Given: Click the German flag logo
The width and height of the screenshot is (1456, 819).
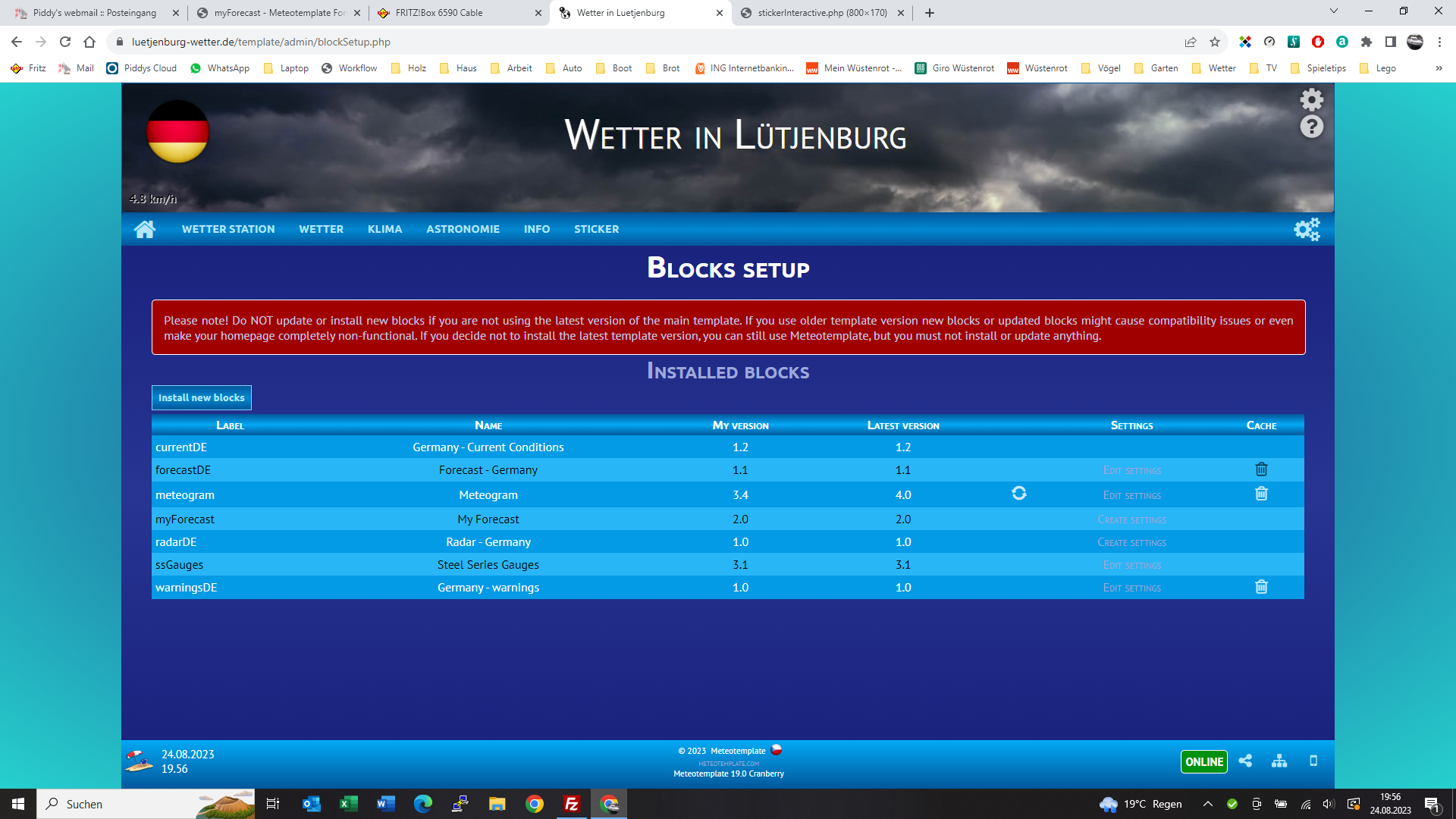Looking at the screenshot, I should [177, 132].
